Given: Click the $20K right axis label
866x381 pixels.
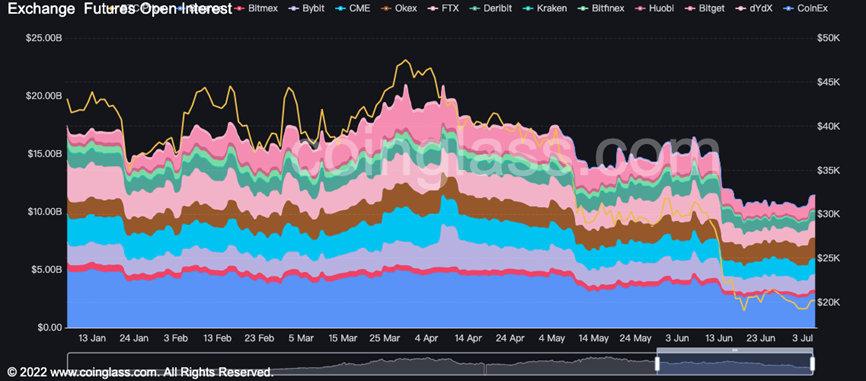Looking at the screenshot, I should [828, 303].
